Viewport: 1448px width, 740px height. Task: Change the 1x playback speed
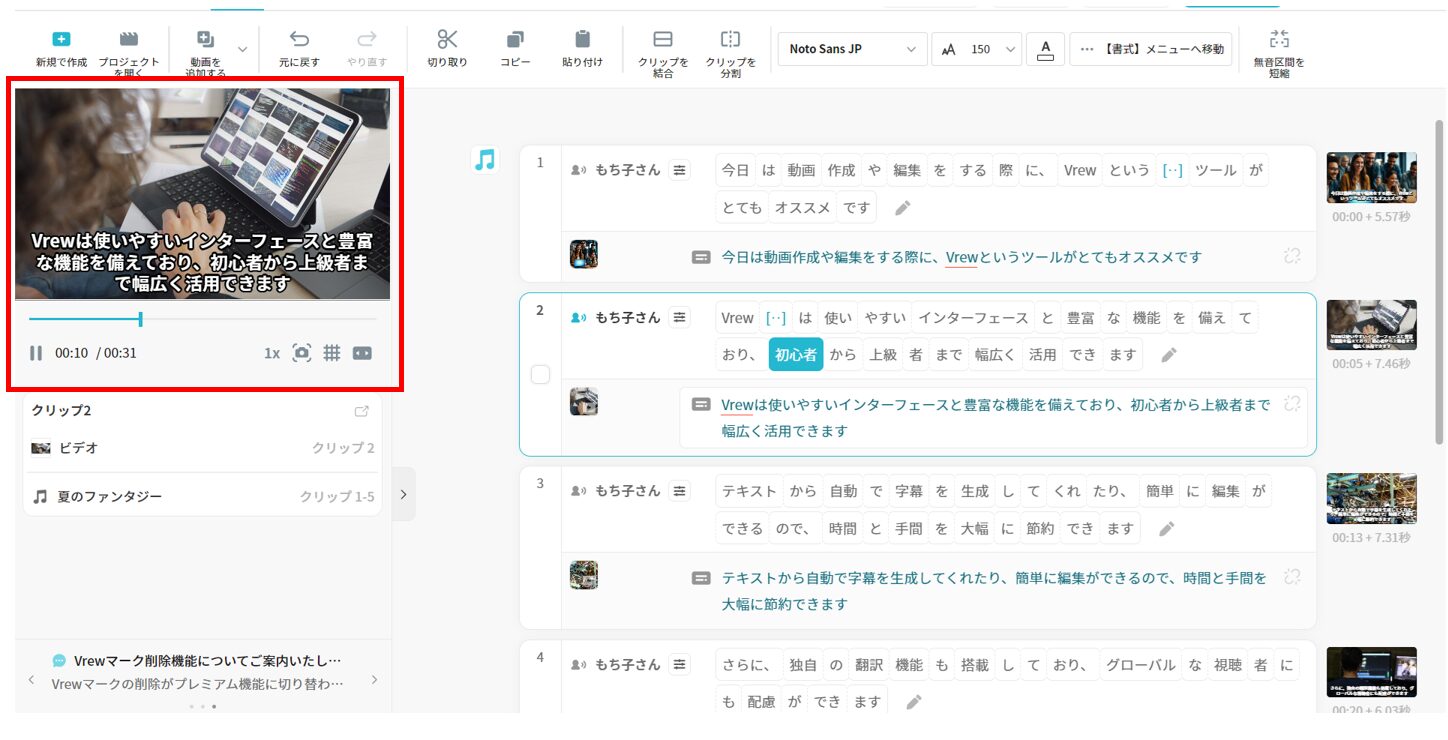click(272, 353)
